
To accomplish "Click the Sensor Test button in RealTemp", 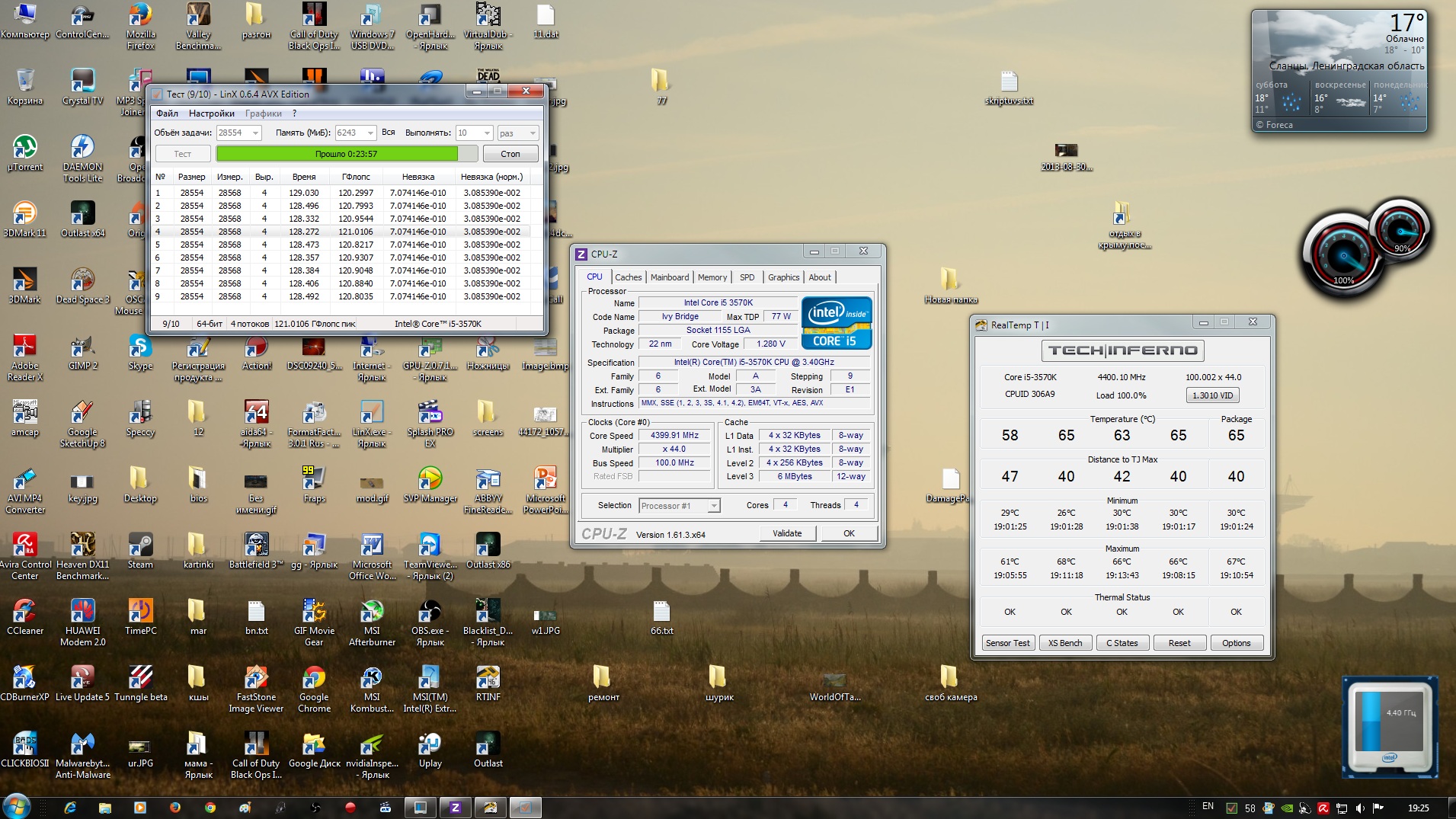I will click(x=1007, y=643).
